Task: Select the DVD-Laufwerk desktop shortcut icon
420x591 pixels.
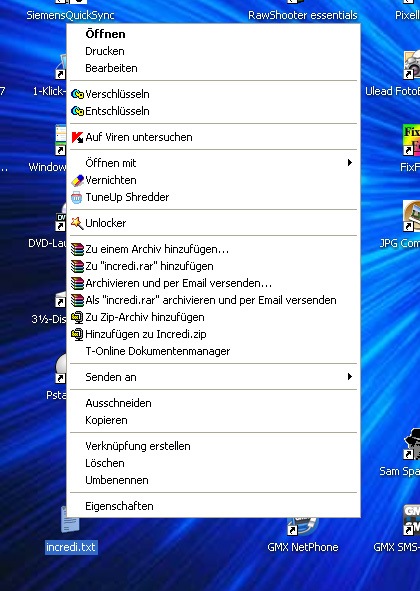Action: coord(61,218)
